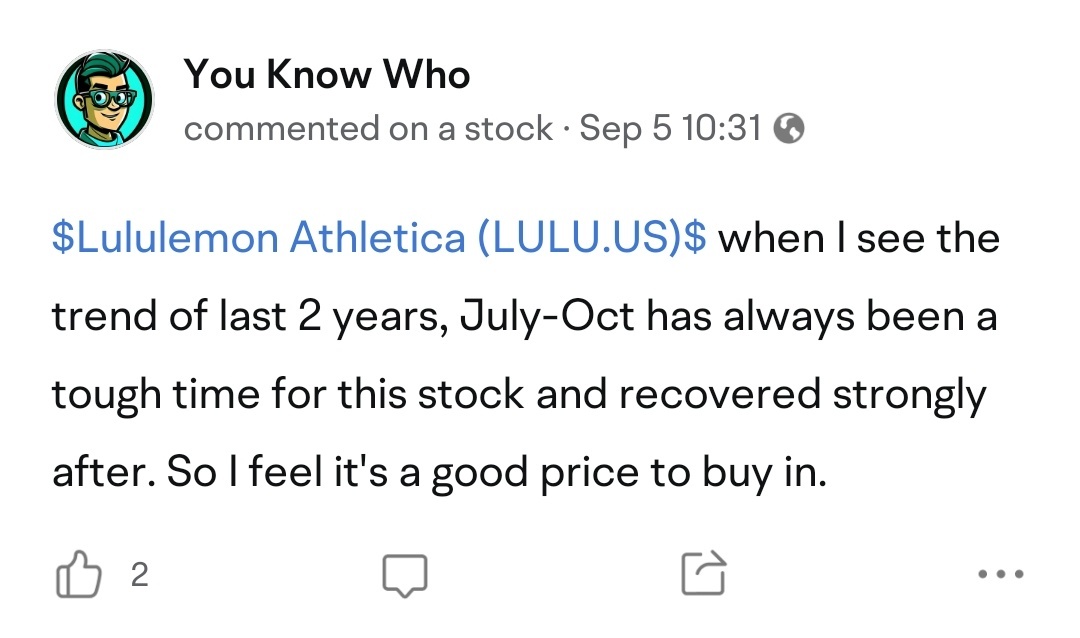Click the username You Know Who
This screenshot has width=1080, height=638.
(x=327, y=74)
